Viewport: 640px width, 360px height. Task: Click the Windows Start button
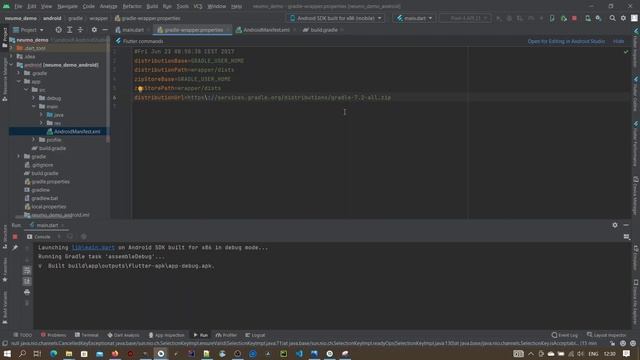click(7, 353)
